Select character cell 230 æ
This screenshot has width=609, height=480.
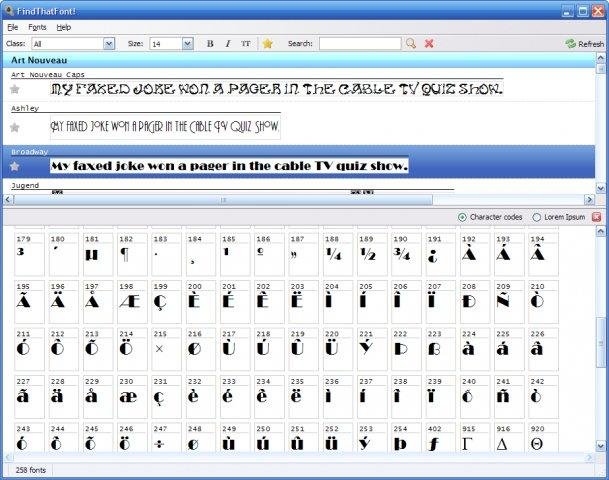(132, 397)
